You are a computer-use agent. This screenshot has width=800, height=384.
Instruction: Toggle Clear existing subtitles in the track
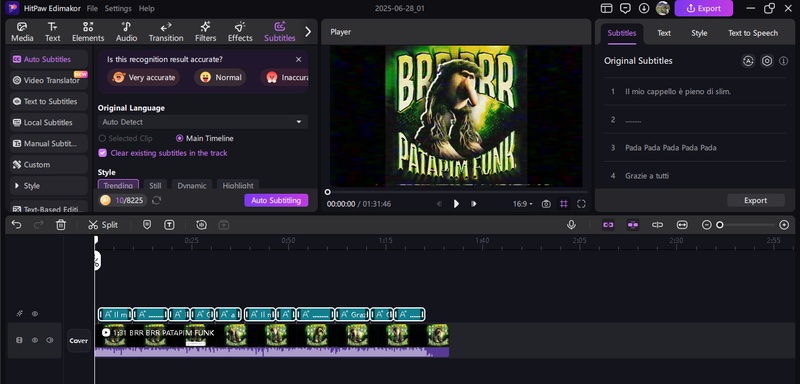click(x=163, y=153)
